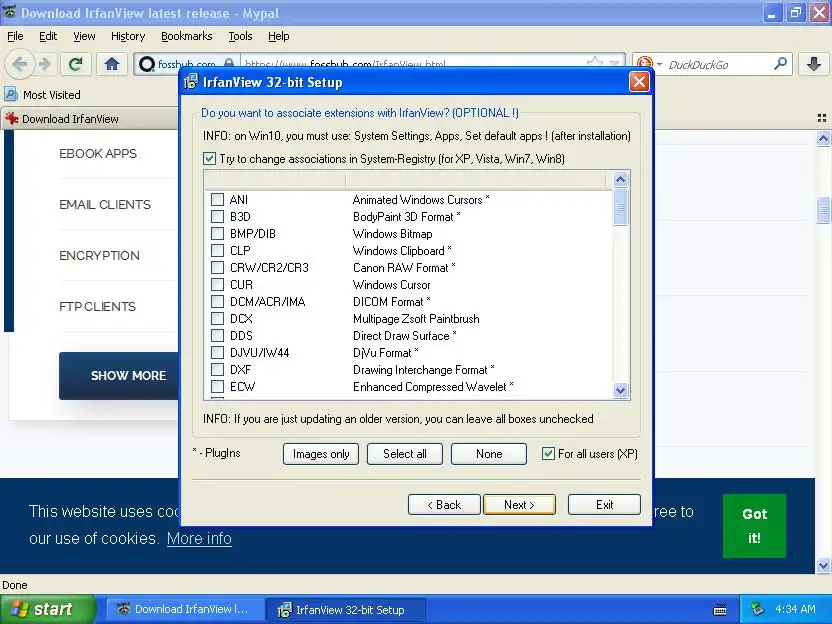The image size is (832, 624).
Task: Switch to Download IrfanView taskbar item
Action: 184,609
